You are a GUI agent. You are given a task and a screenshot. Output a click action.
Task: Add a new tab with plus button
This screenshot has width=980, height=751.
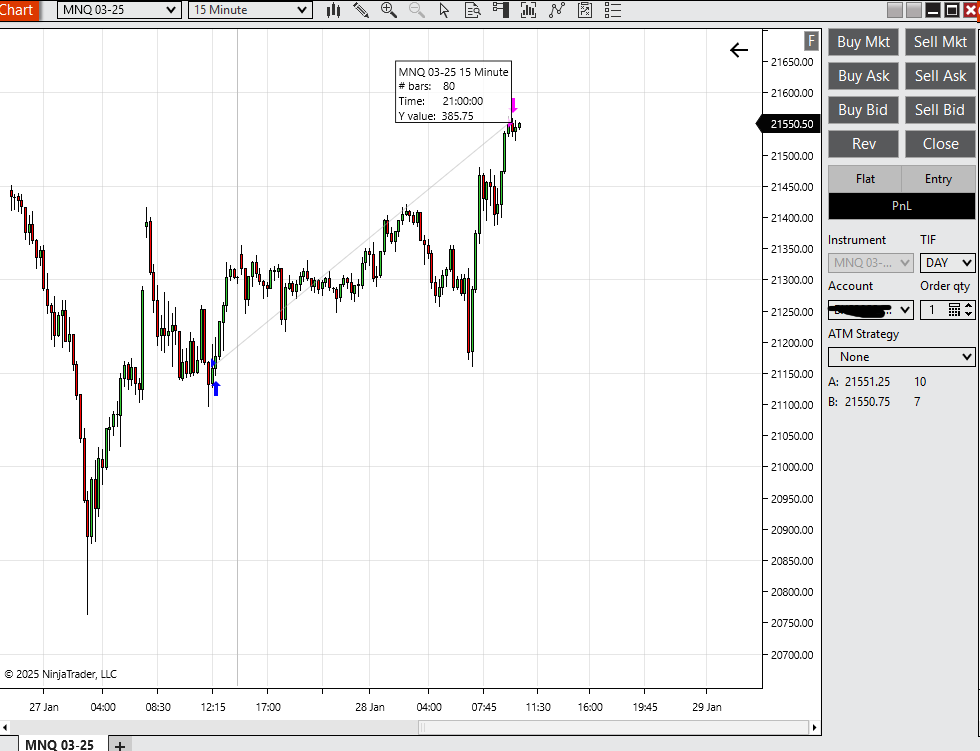click(120, 745)
